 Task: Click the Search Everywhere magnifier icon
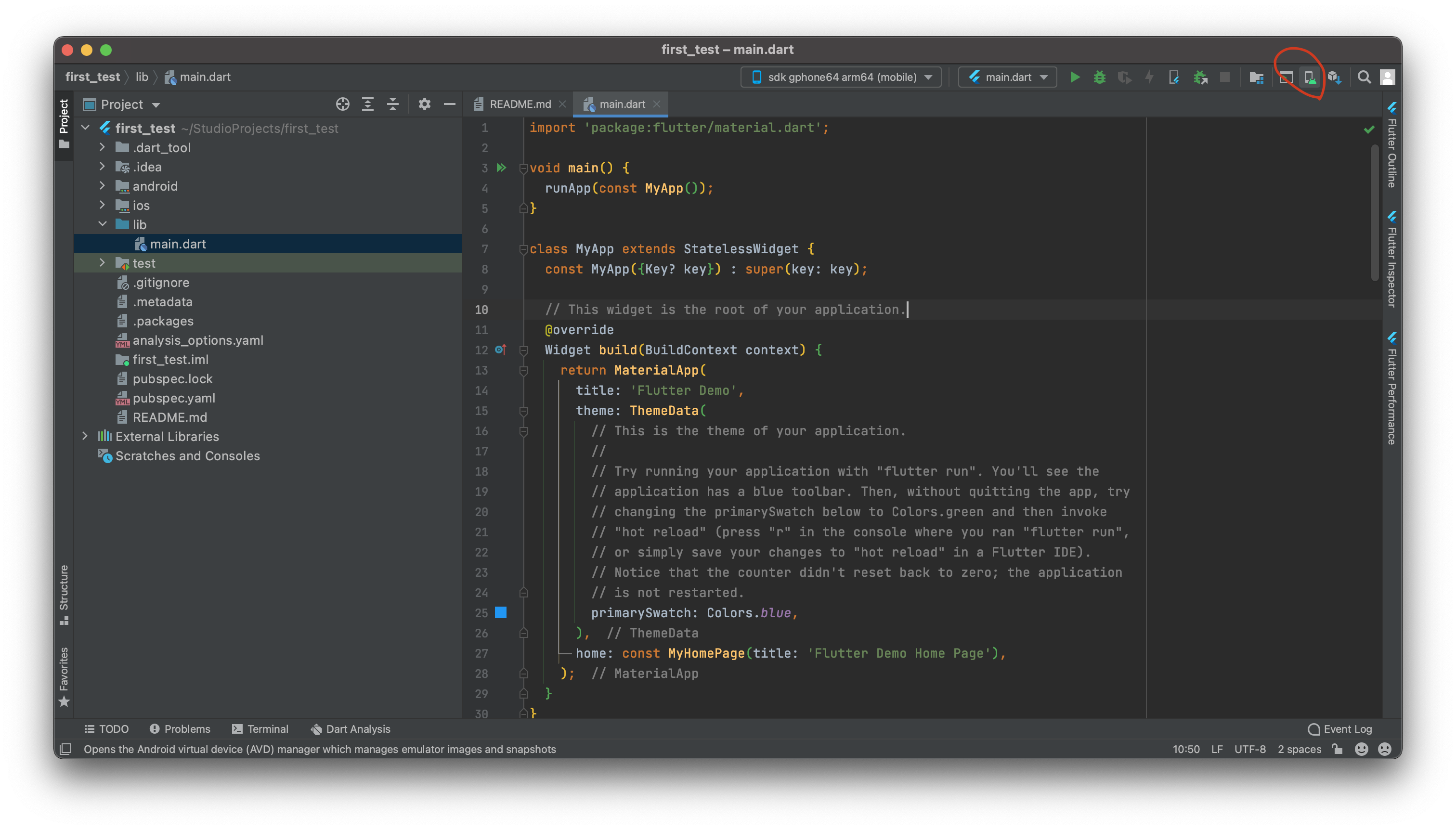pos(1364,78)
